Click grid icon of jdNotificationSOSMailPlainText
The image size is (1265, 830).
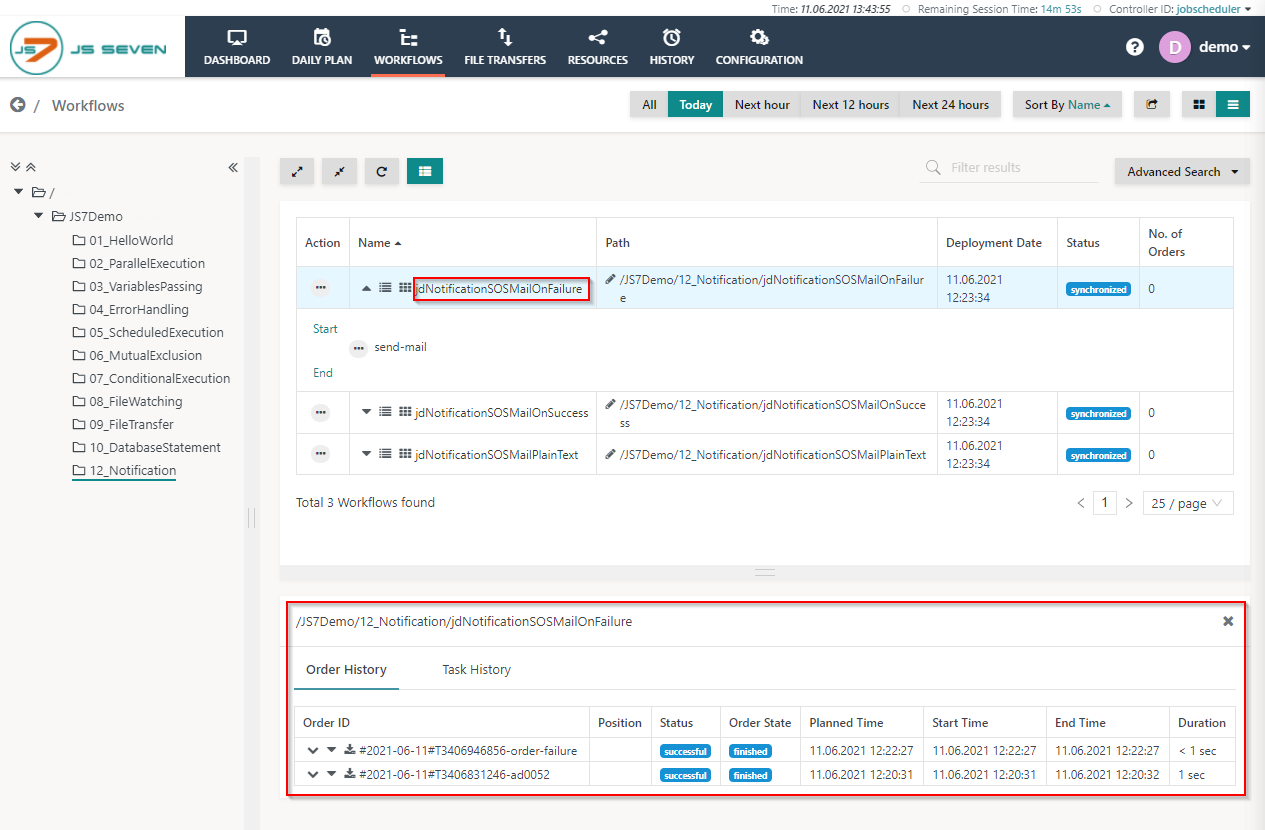pyautogui.click(x=404, y=453)
